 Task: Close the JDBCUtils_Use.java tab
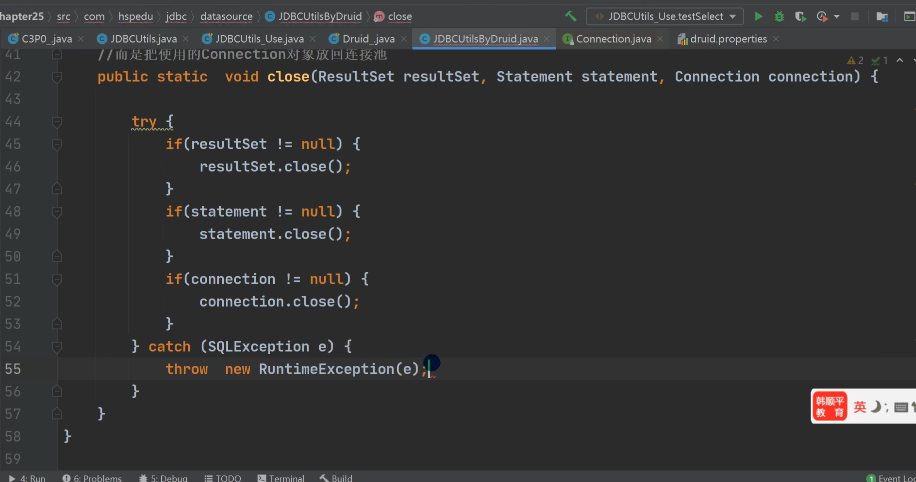click(313, 39)
